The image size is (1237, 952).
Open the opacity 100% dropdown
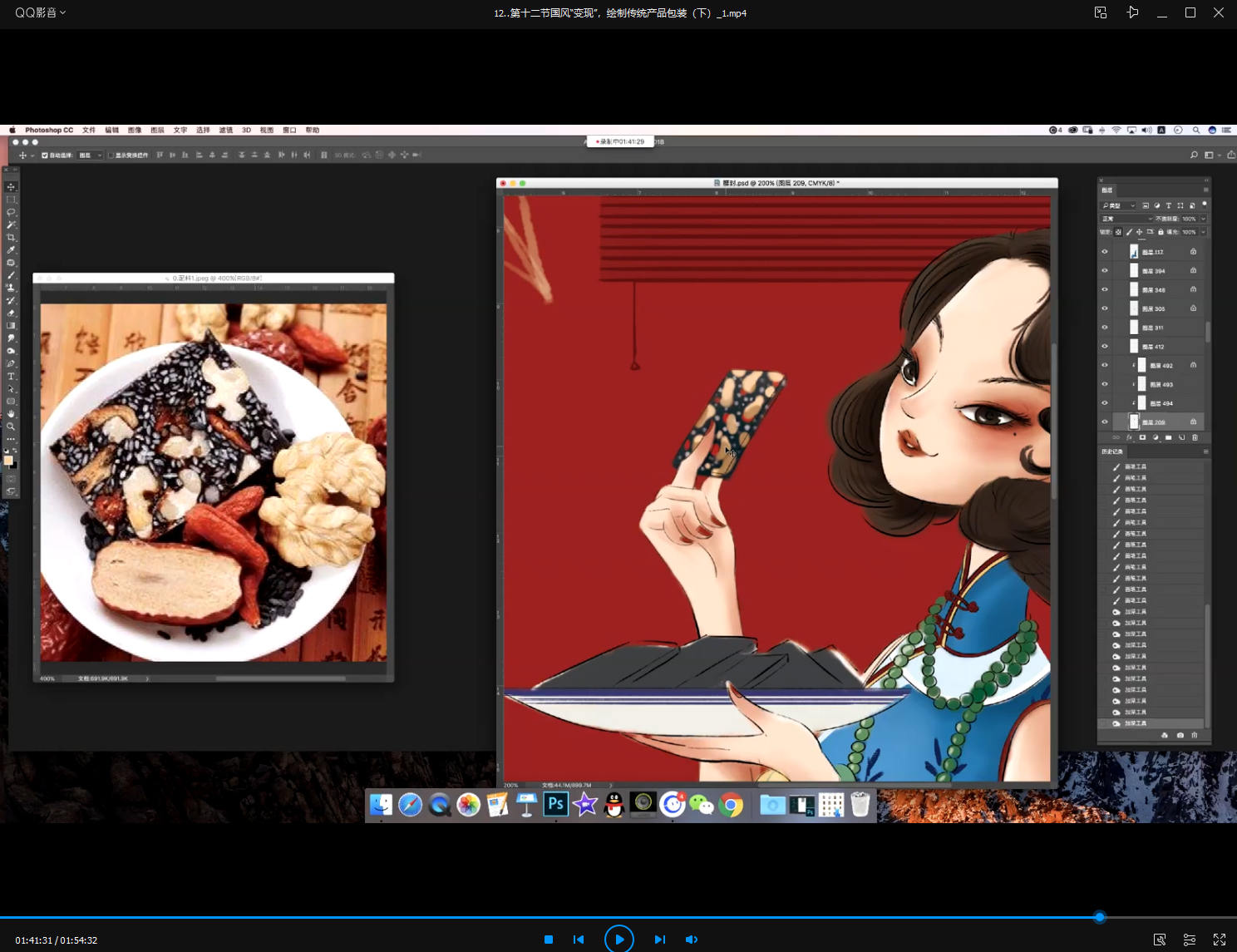click(x=1203, y=219)
